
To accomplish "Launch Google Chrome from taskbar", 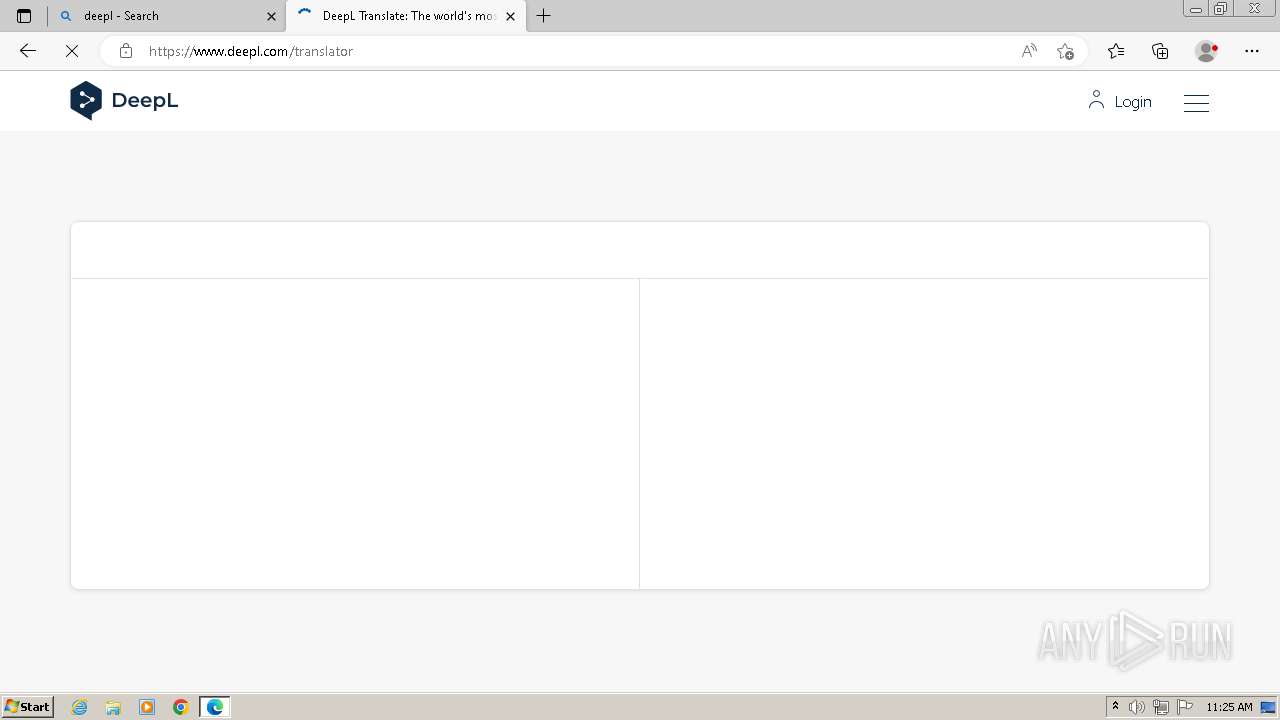I will click(181, 707).
